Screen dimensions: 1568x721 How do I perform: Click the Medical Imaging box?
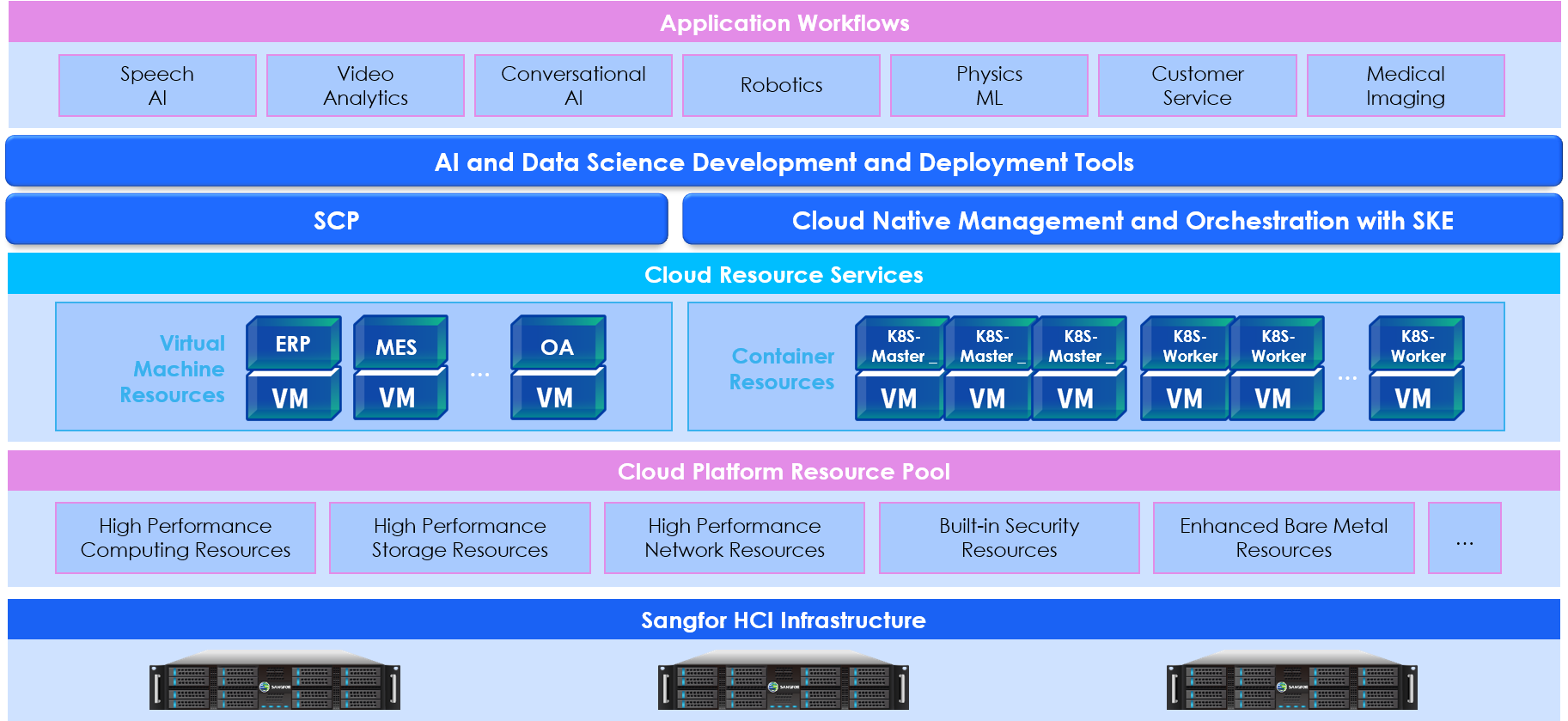click(1406, 85)
